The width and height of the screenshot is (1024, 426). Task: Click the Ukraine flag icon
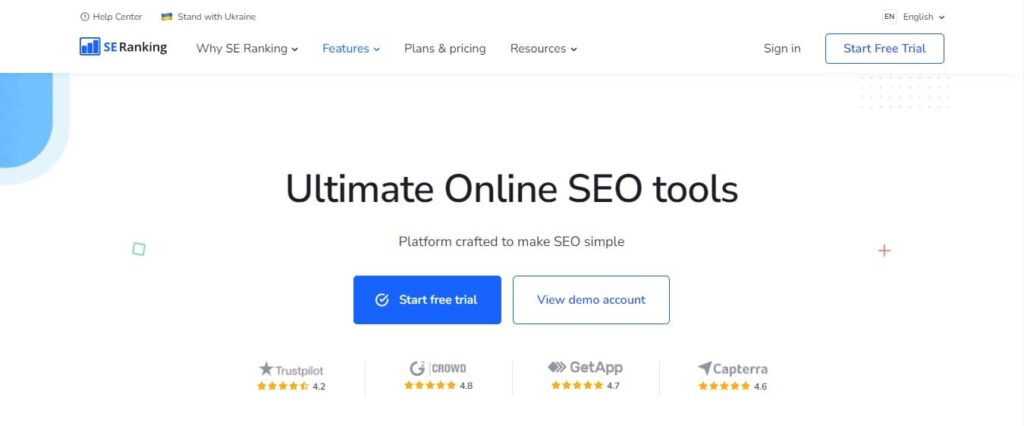click(167, 17)
